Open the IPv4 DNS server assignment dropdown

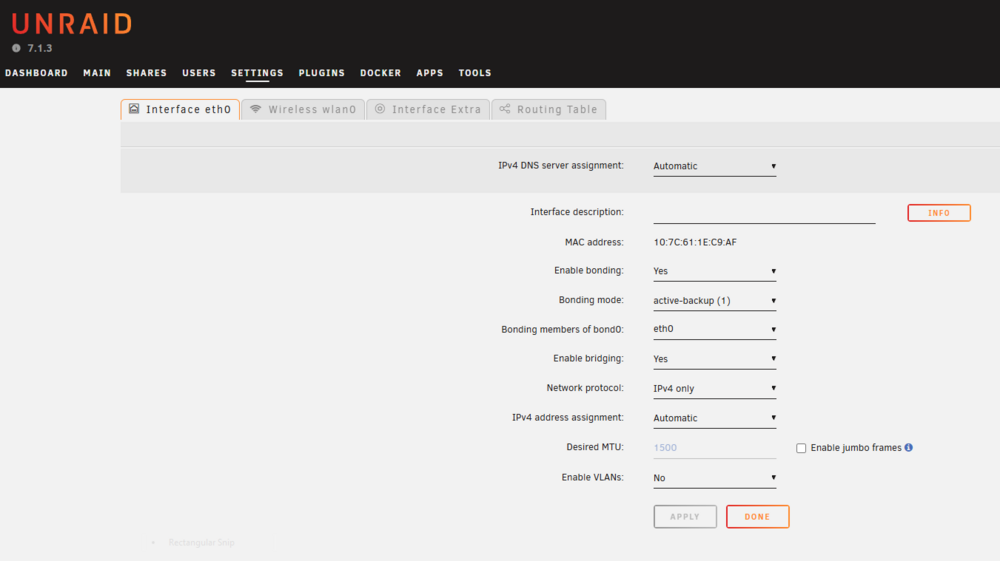click(x=714, y=166)
